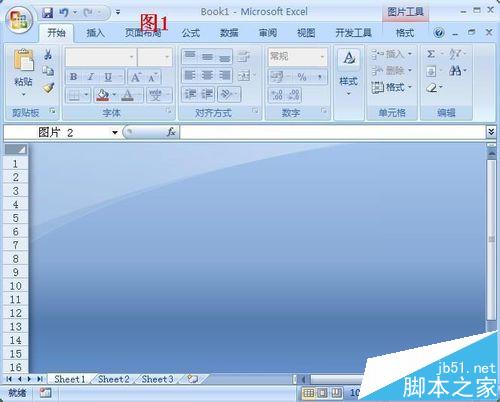Switch to Sheet2 tab
The image size is (500, 402).
pos(113,379)
